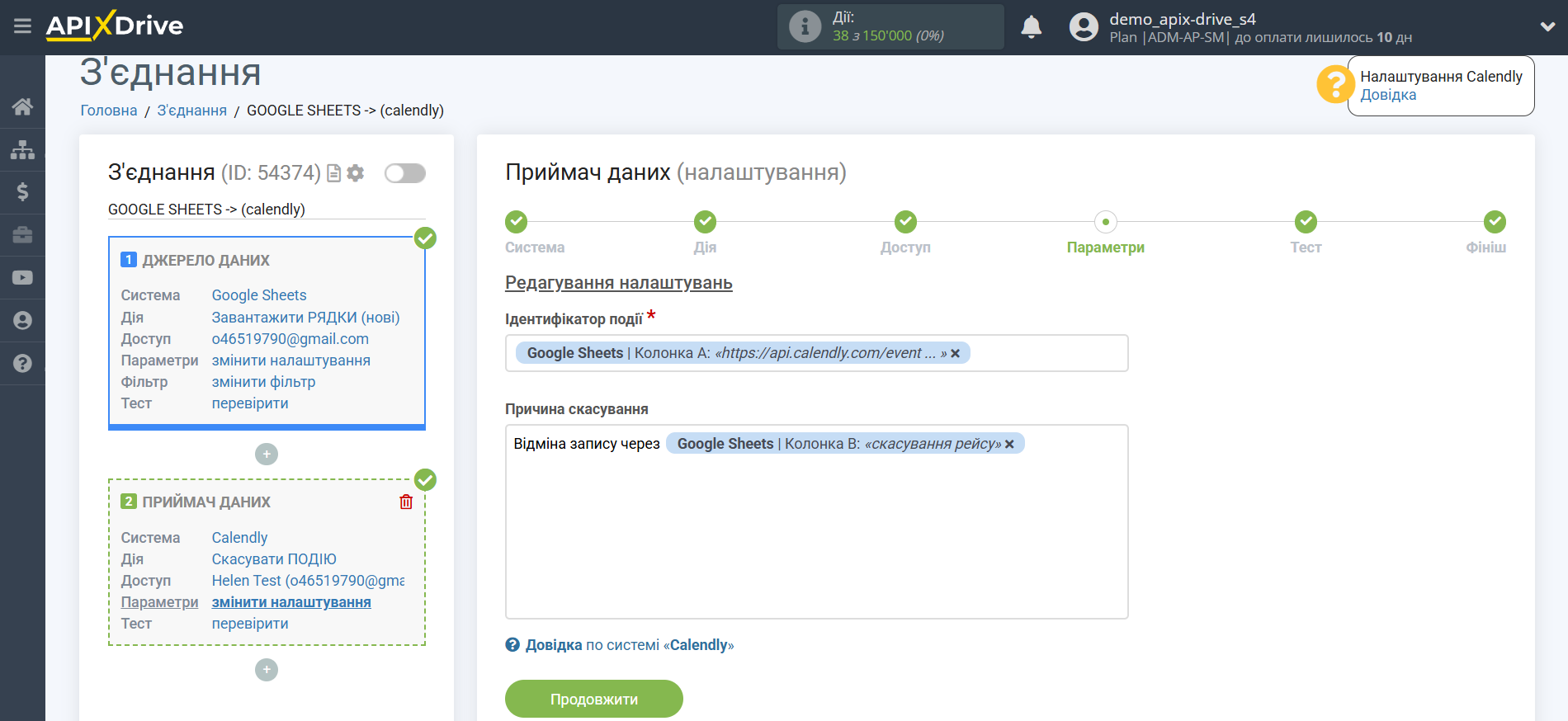Click Скасувати ПОДІЮ action link
1568x721 pixels.
(x=274, y=559)
